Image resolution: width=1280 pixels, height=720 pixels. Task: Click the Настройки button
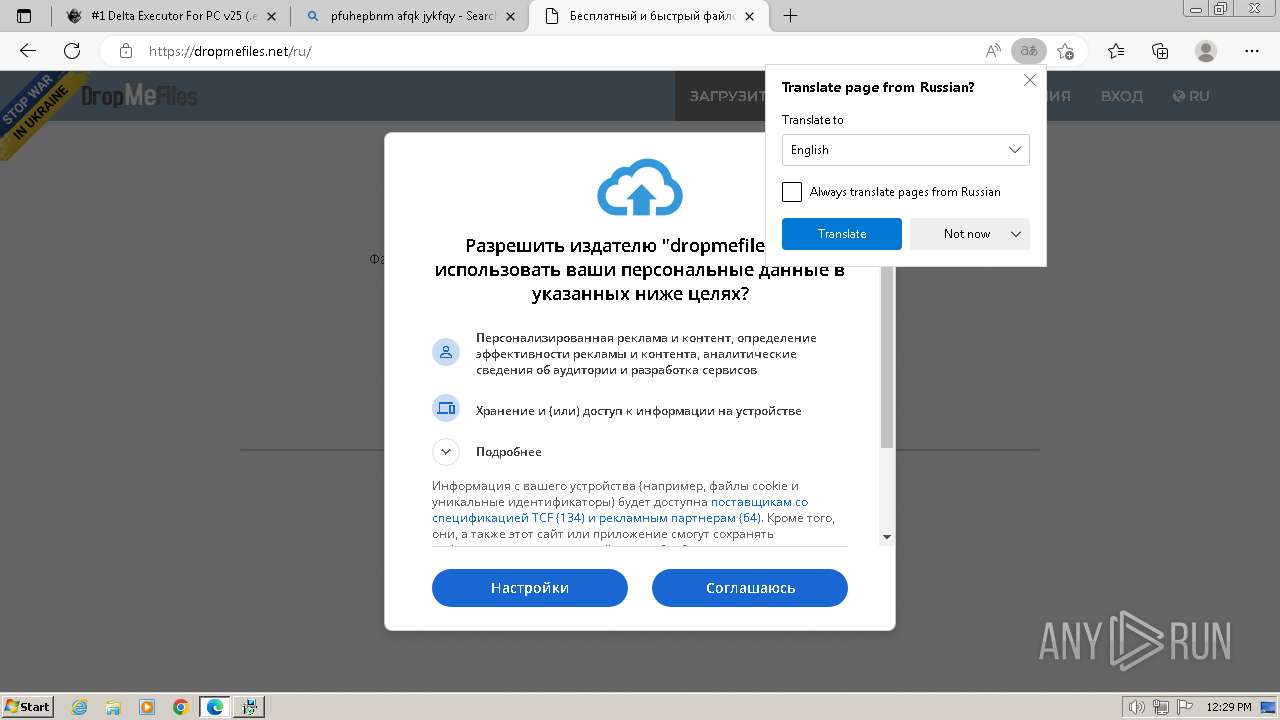coord(530,588)
